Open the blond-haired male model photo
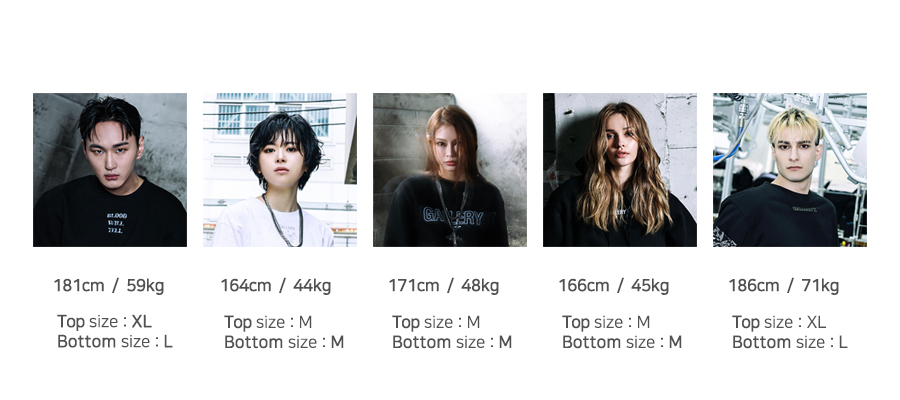Screen dimensions: 900x400 point(790,170)
